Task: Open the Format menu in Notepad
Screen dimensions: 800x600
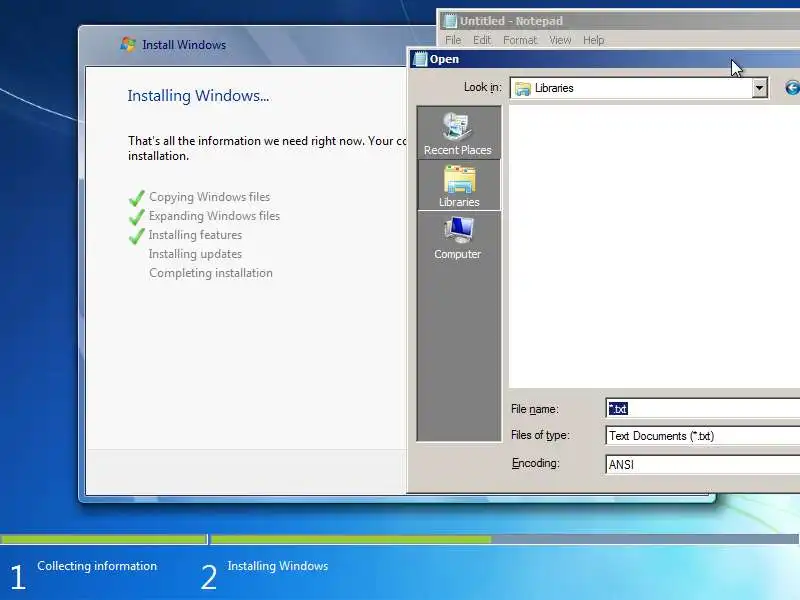Action: [520, 40]
